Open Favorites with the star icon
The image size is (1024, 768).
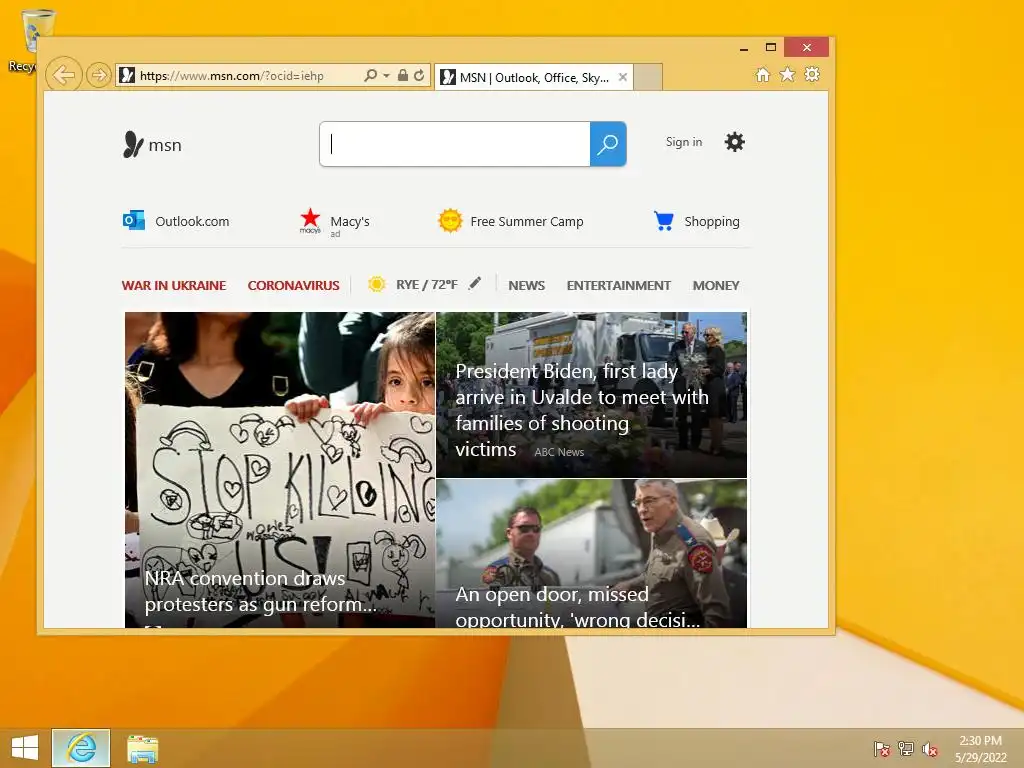click(788, 74)
